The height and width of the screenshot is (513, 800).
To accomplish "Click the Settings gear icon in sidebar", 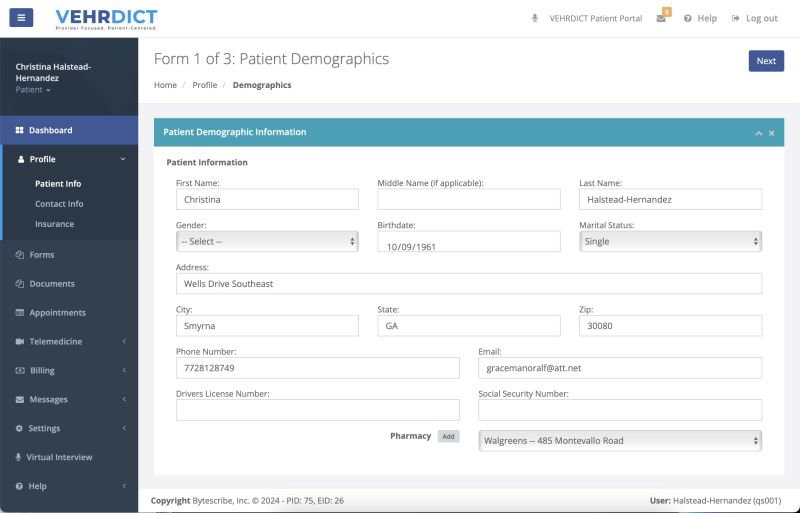I will [x=20, y=429].
